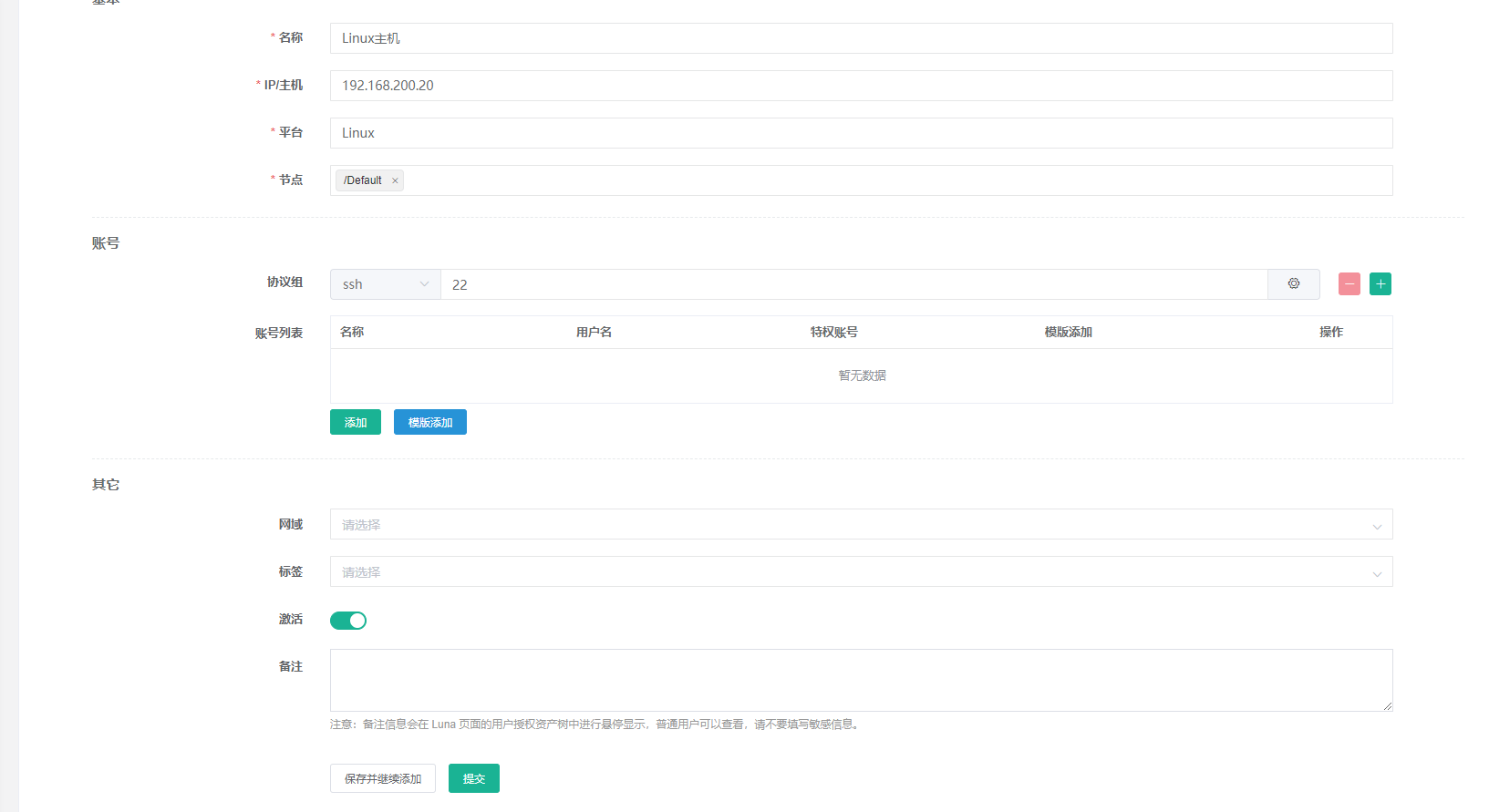Add a new protocol row
The image size is (1489, 812).
1380,284
